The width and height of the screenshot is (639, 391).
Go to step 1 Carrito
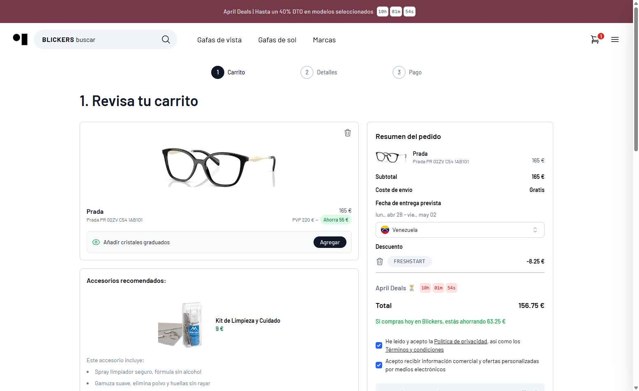228,73
